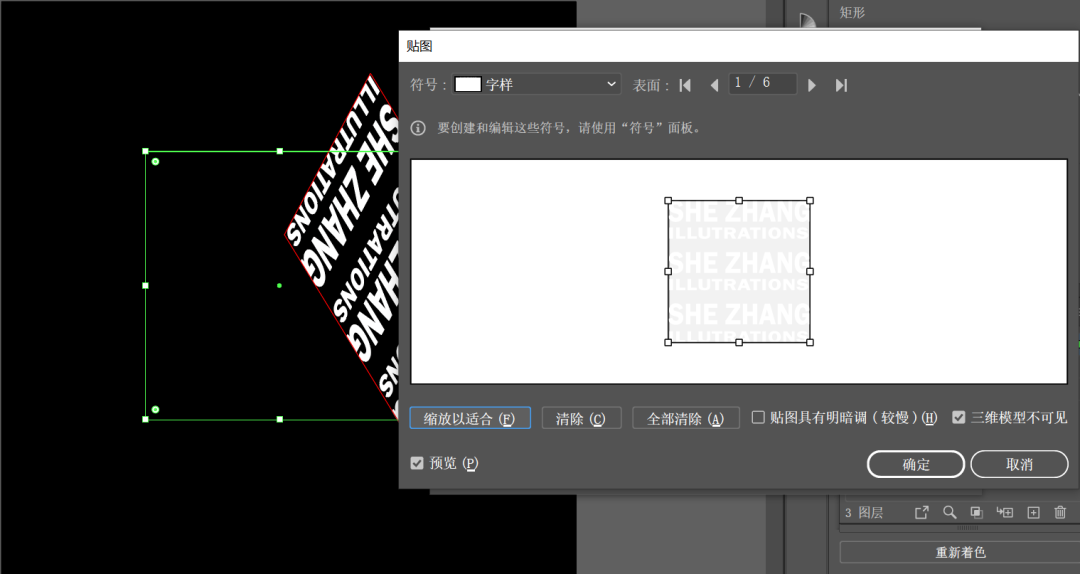Screen dimensions: 1080x574
Task: Click the surface number input field
Action: pyautogui.click(x=762, y=84)
